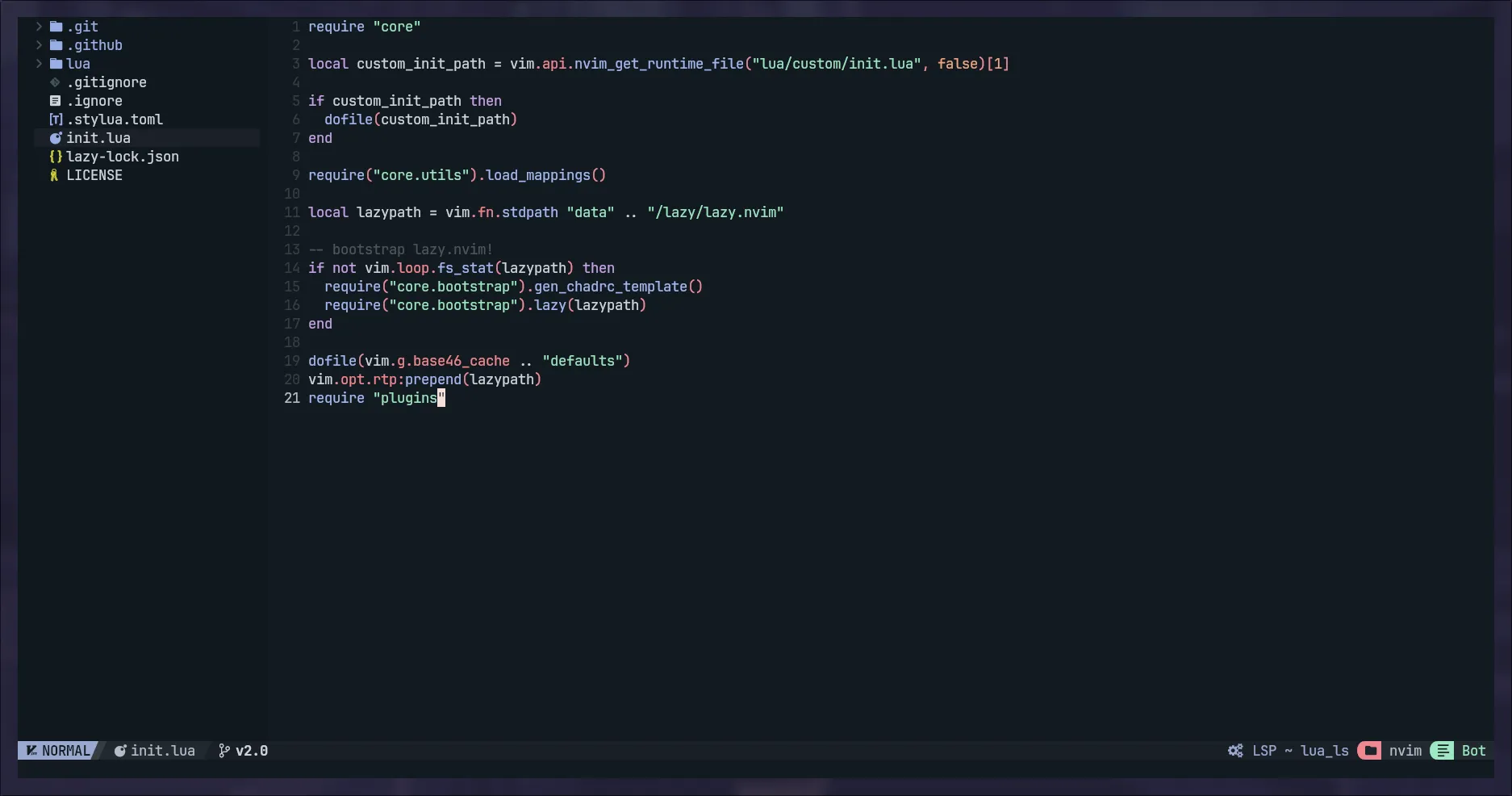Click the .ignore file icon
This screenshot has height=796, width=1512.
tap(55, 101)
